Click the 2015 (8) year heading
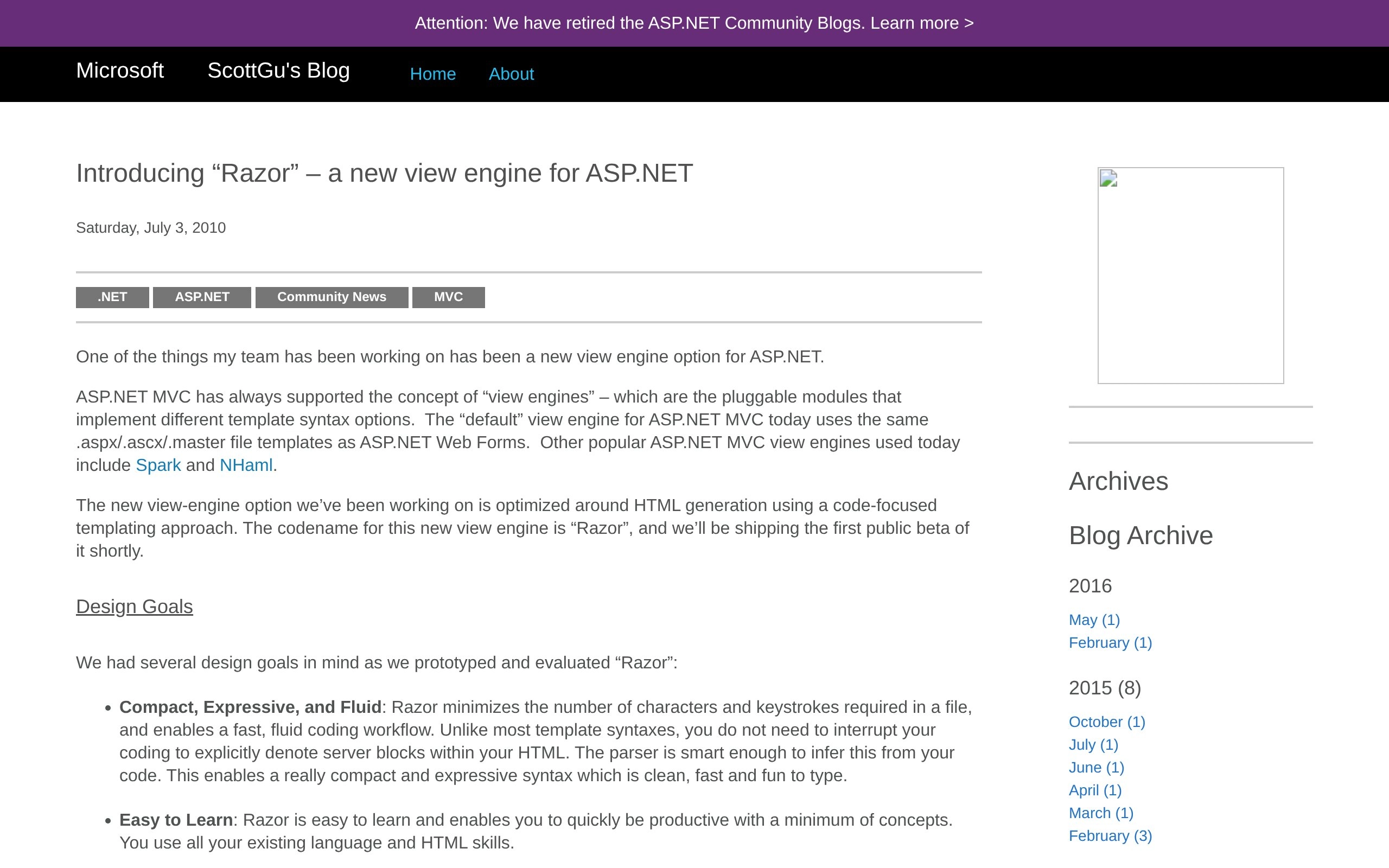 (1105, 688)
